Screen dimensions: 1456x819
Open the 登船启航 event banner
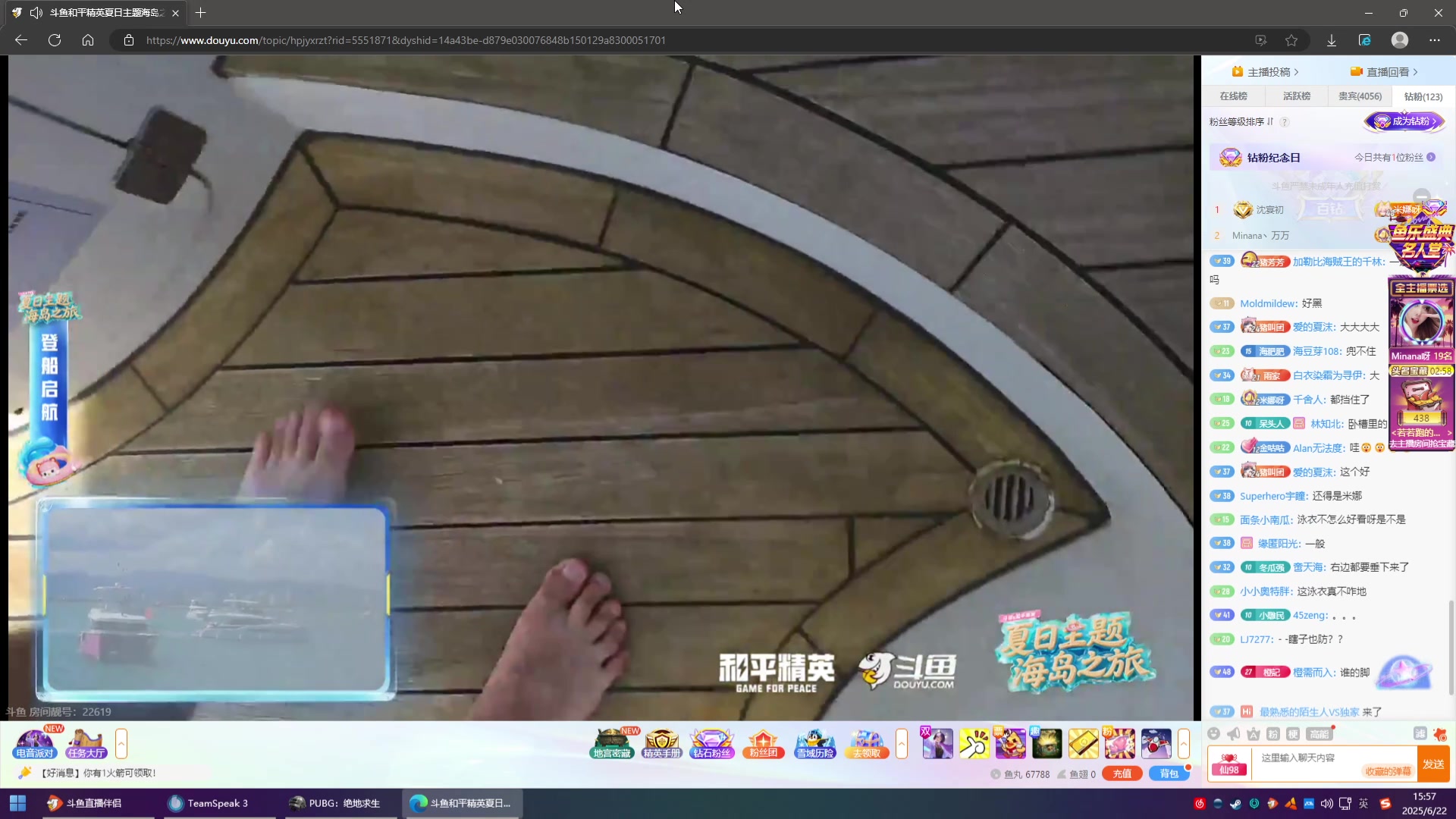pos(49,387)
